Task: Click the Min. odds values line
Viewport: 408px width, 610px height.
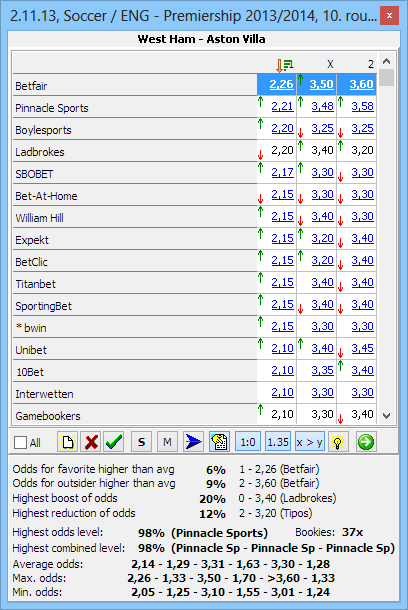Action: tap(231, 592)
